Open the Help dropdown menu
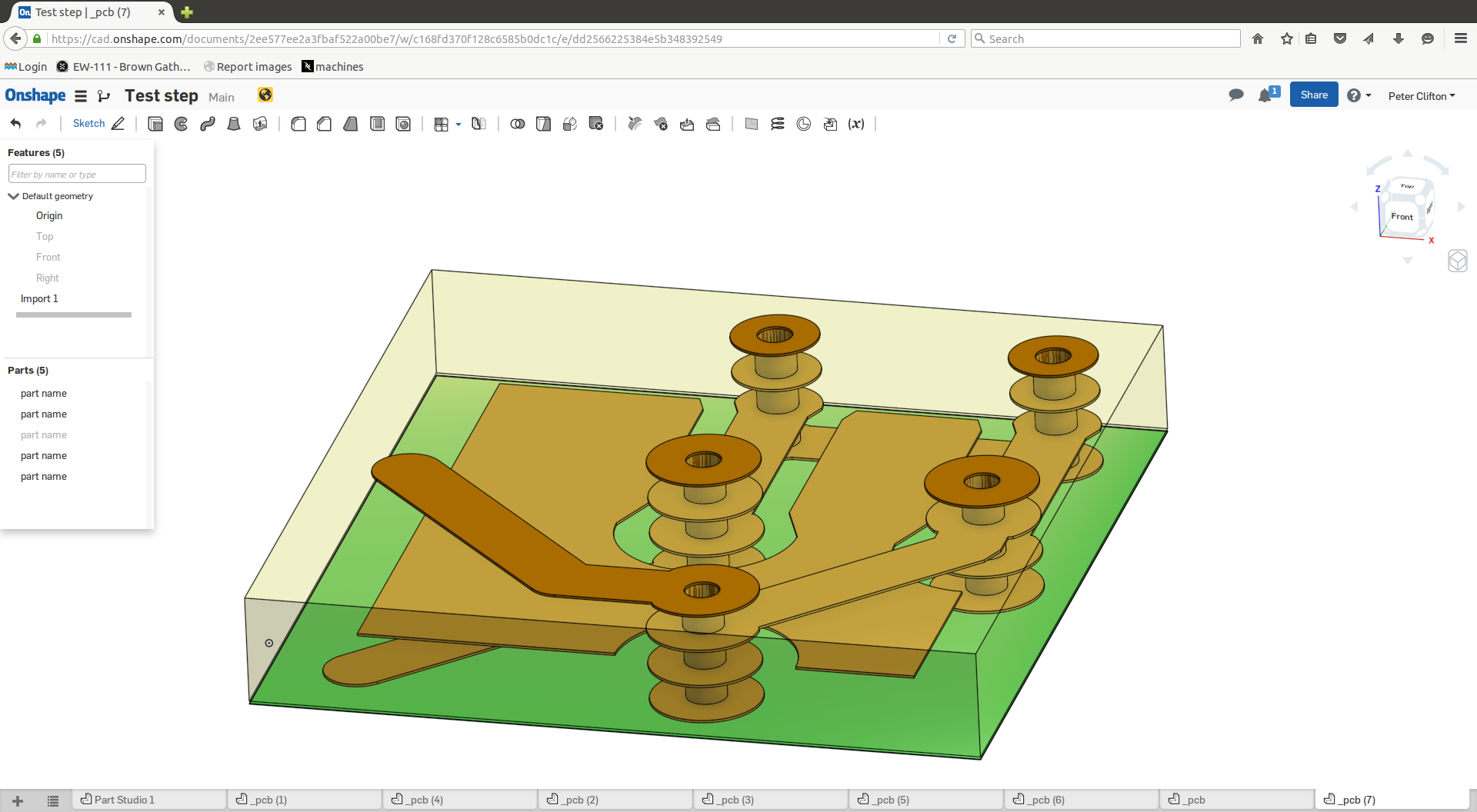This screenshot has width=1477, height=812. (x=1359, y=95)
